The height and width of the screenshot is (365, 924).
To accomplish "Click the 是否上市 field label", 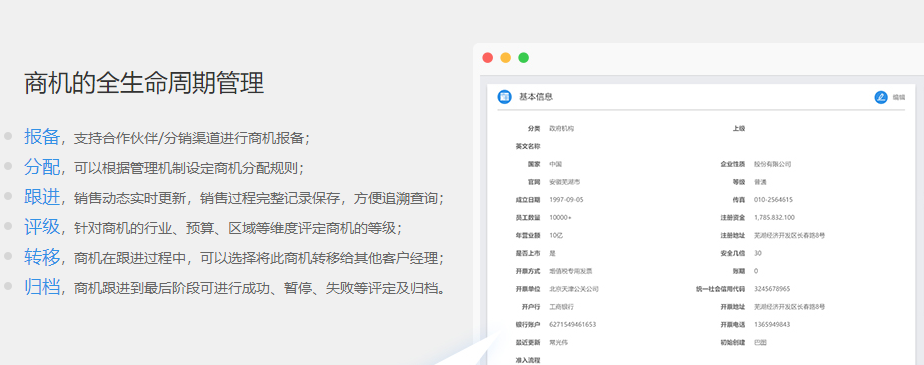I will [527, 254].
